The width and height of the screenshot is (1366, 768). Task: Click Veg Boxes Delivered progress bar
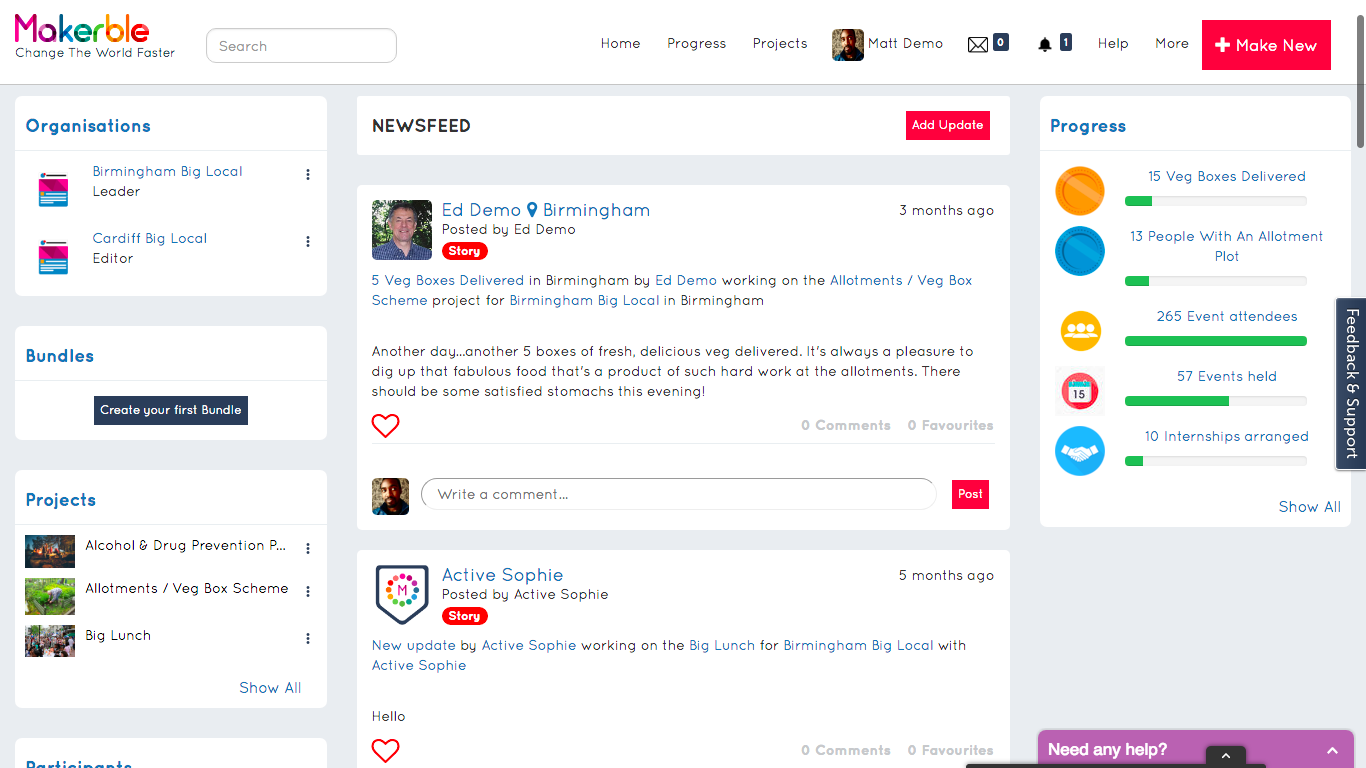click(1216, 201)
